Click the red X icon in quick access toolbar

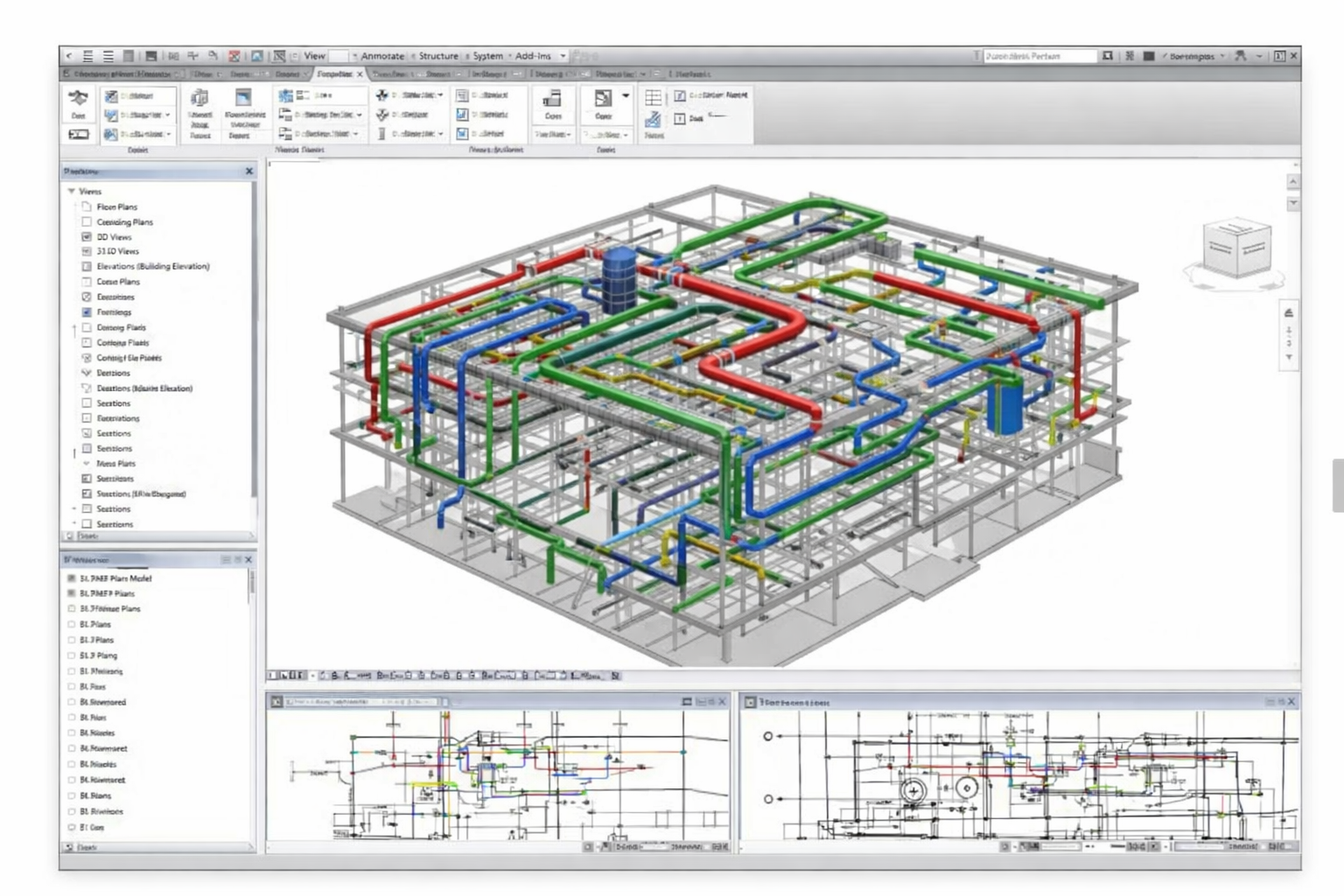[234, 56]
